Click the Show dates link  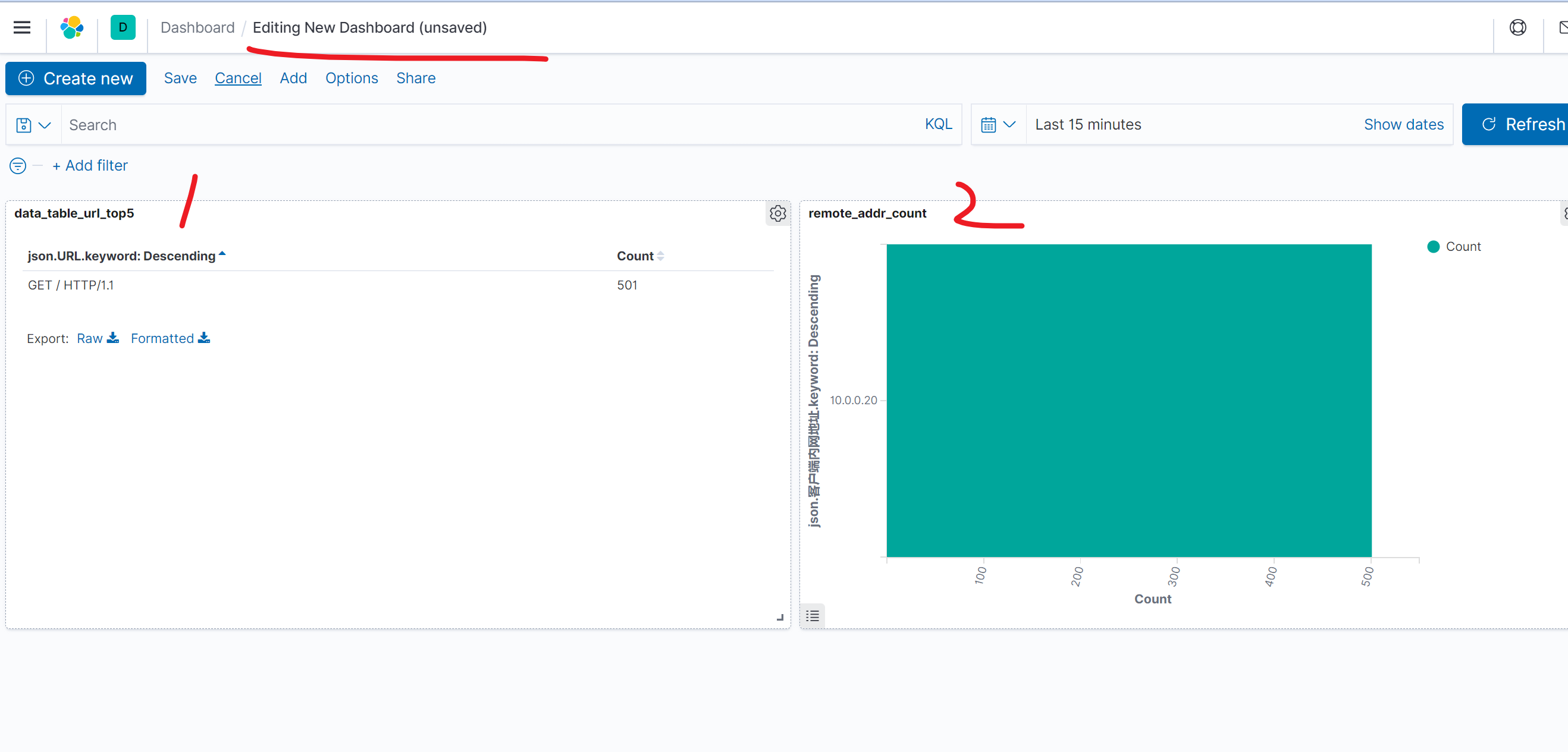tap(1403, 125)
